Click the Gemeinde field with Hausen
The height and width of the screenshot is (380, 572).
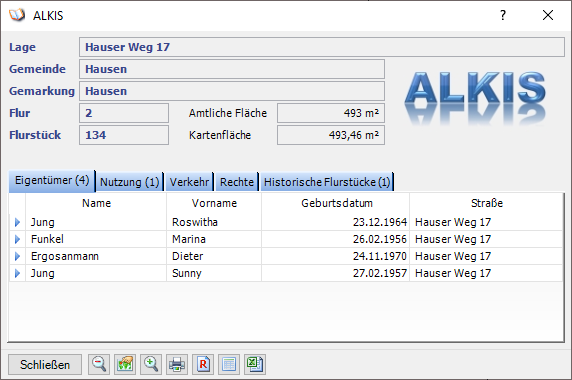click(x=232, y=69)
